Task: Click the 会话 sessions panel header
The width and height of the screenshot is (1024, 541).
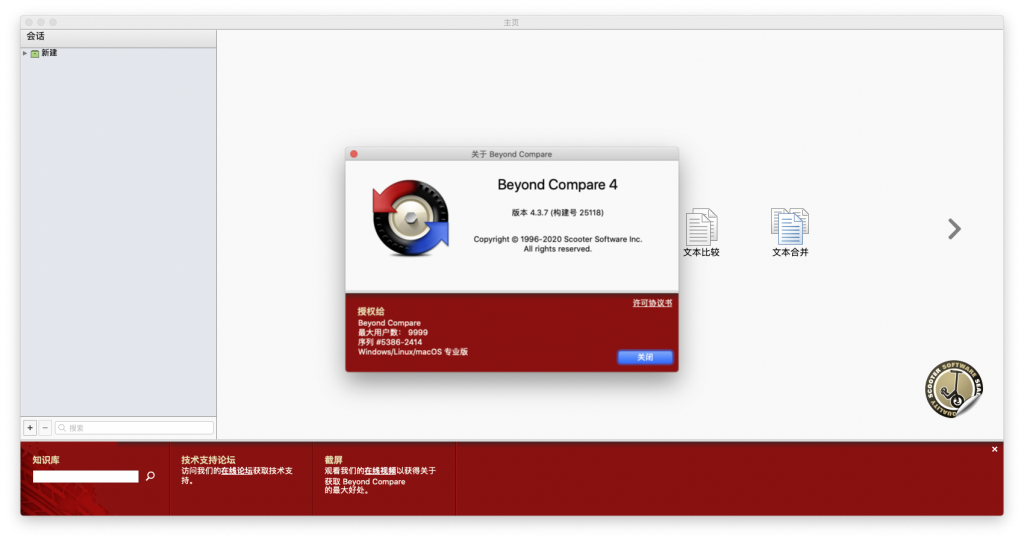Action: 118,37
